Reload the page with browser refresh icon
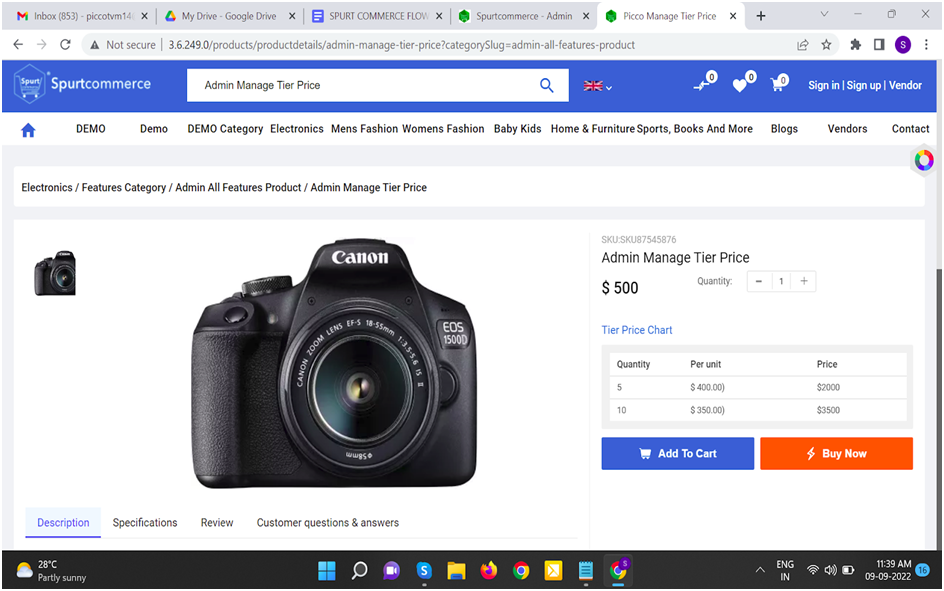The height and width of the screenshot is (591, 944). 65,45
